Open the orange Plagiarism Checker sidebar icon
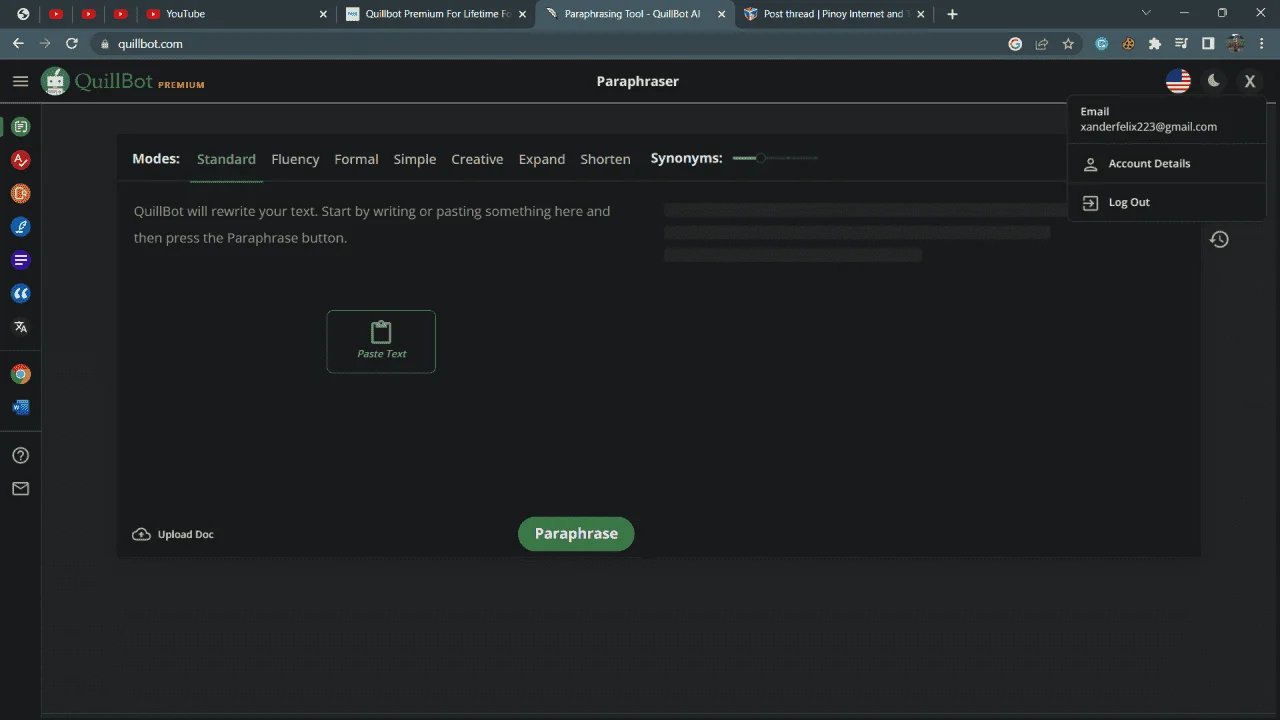 click(x=20, y=193)
